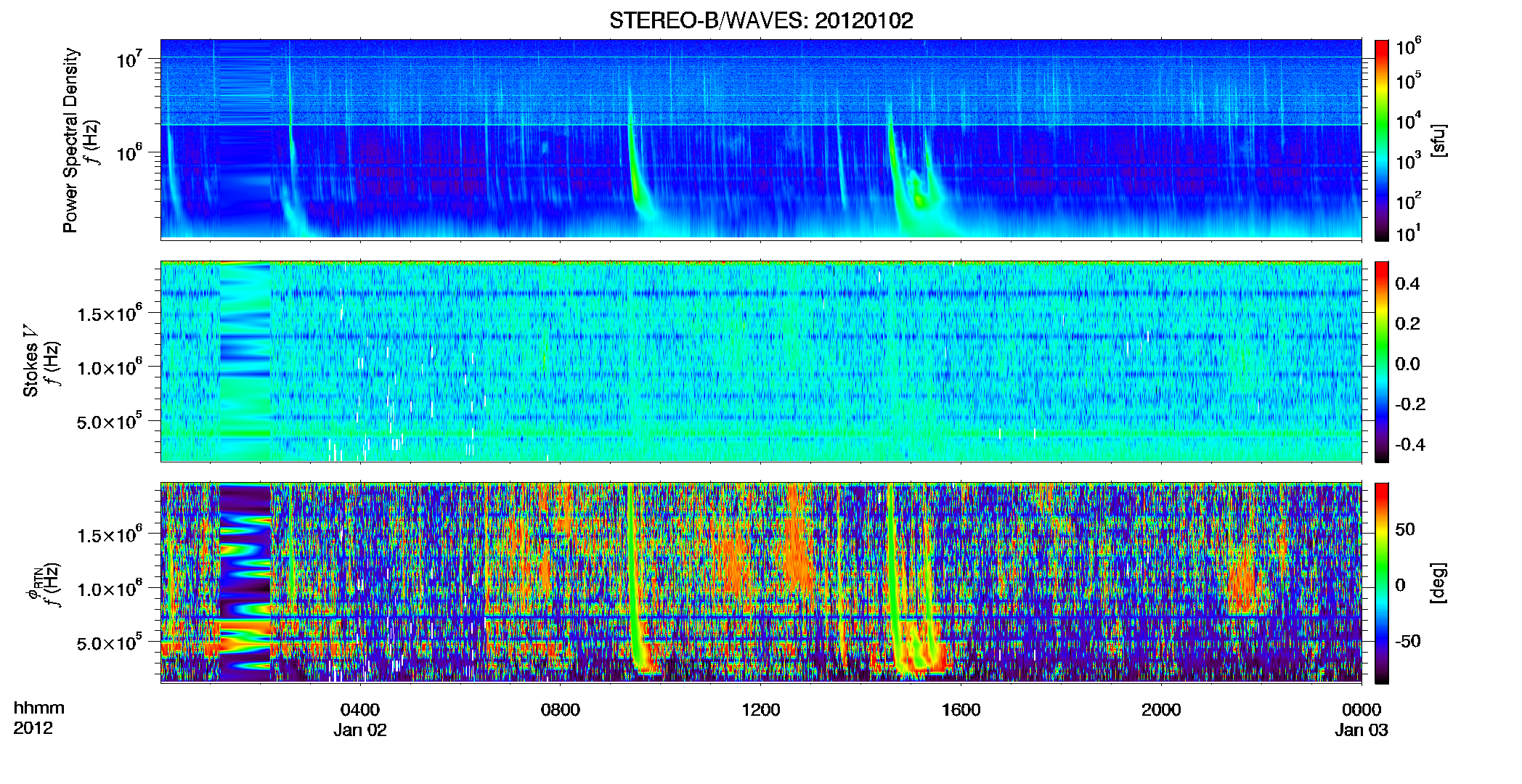
Task: Click the 0800 time-axis label
Action: coord(561,709)
